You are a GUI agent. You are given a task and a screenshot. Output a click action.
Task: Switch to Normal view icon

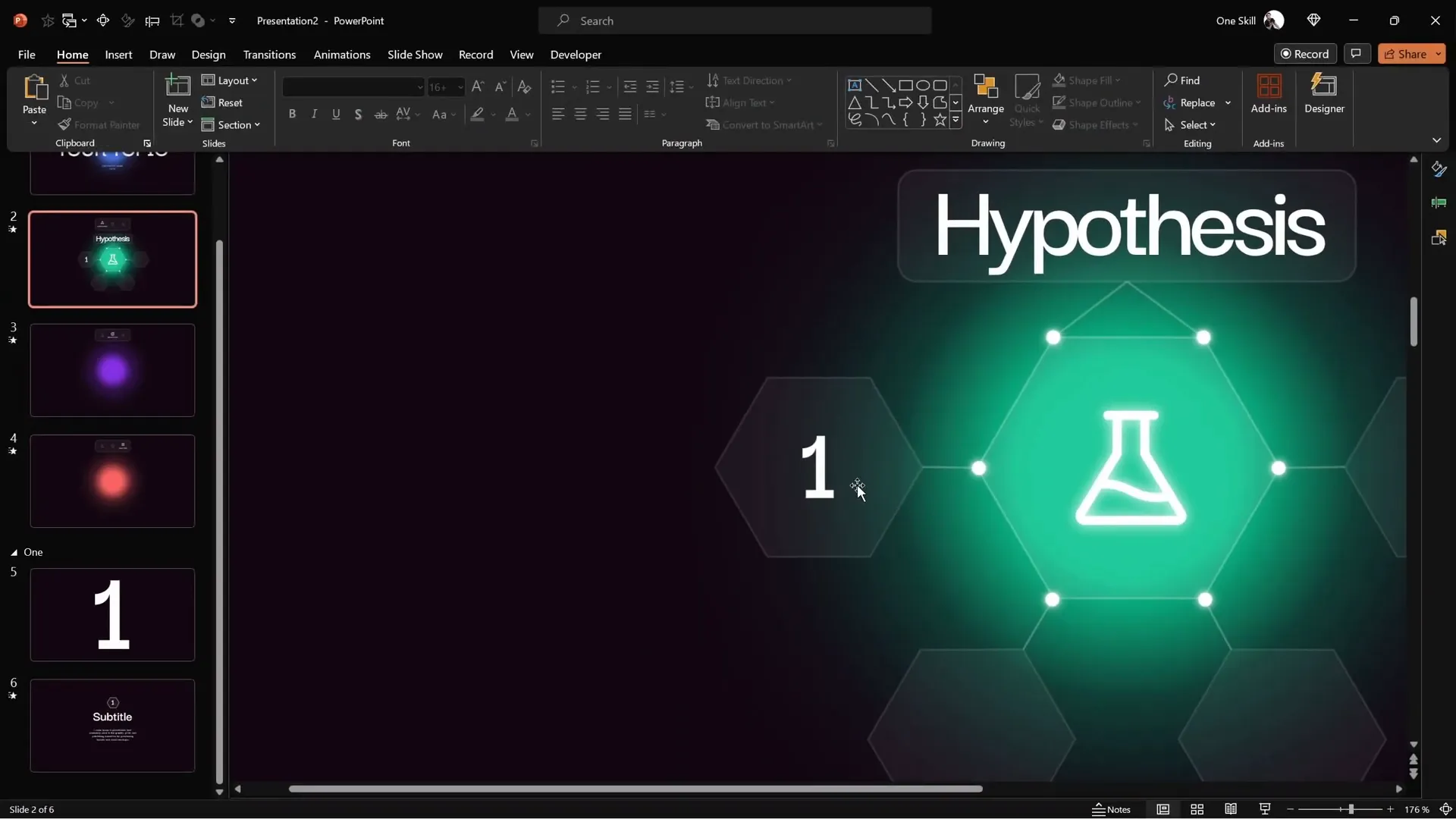(1163, 809)
